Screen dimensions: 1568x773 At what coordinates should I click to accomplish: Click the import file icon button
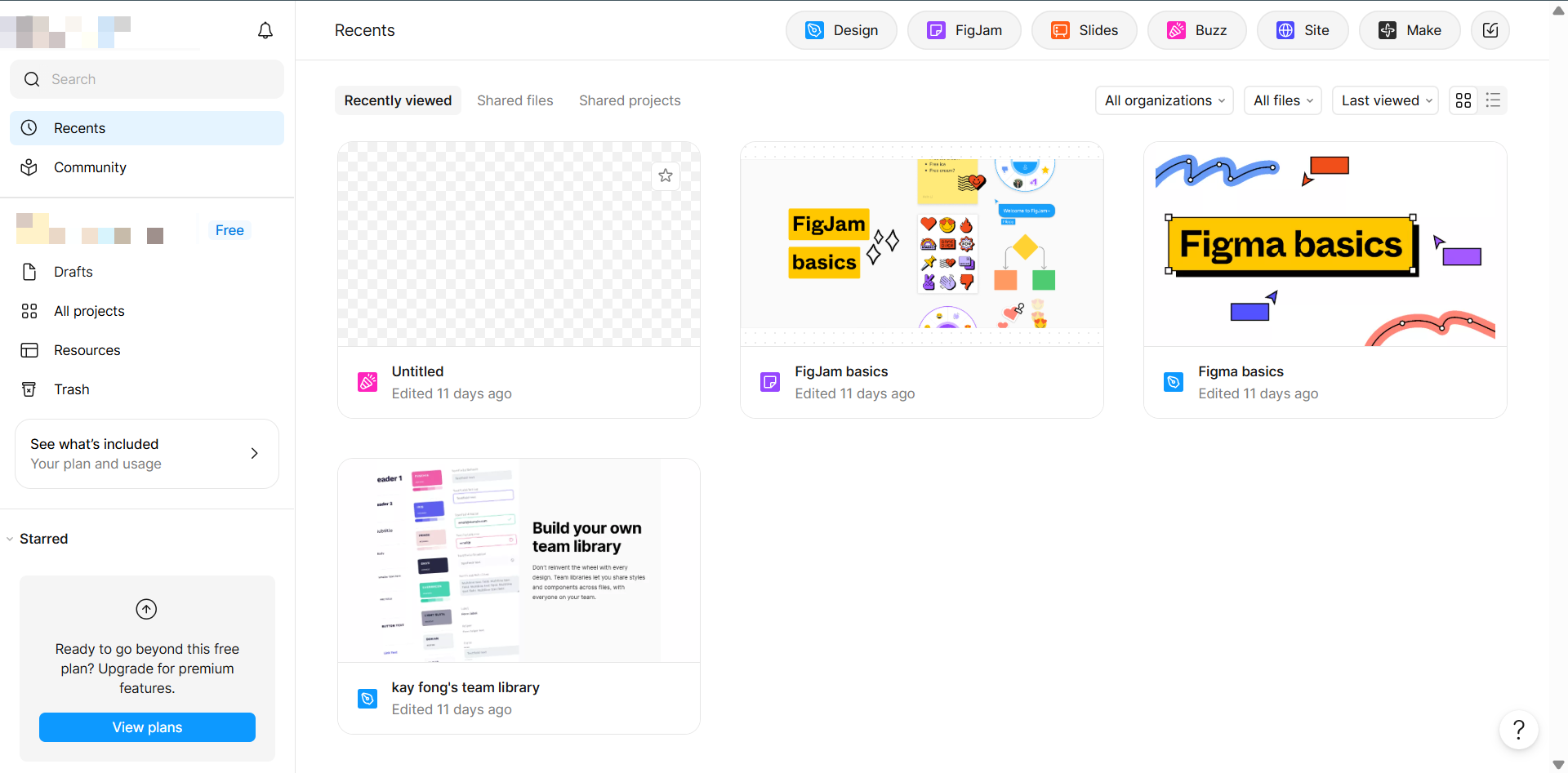click(1490, 30)
